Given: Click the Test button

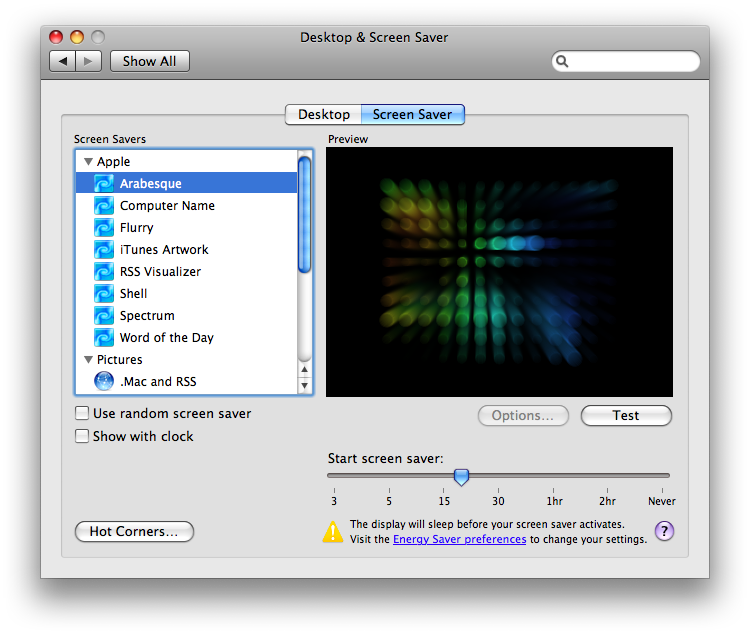Looking at the screenshot, I should (626, 415).
